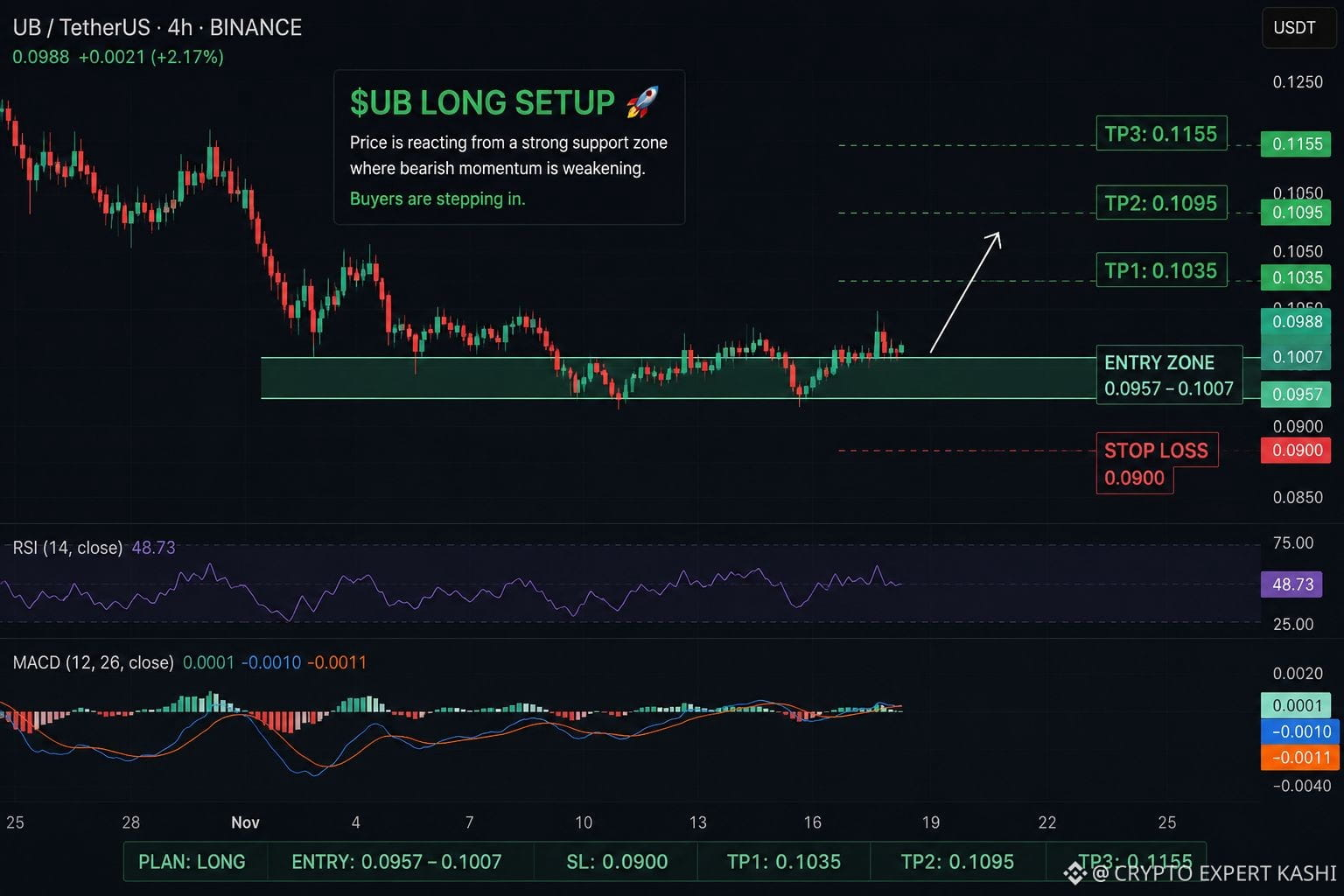1344x896 pixels.
Task: Click the green 0.1095 price-axis tag
Action: click(x=1296, y=213)
